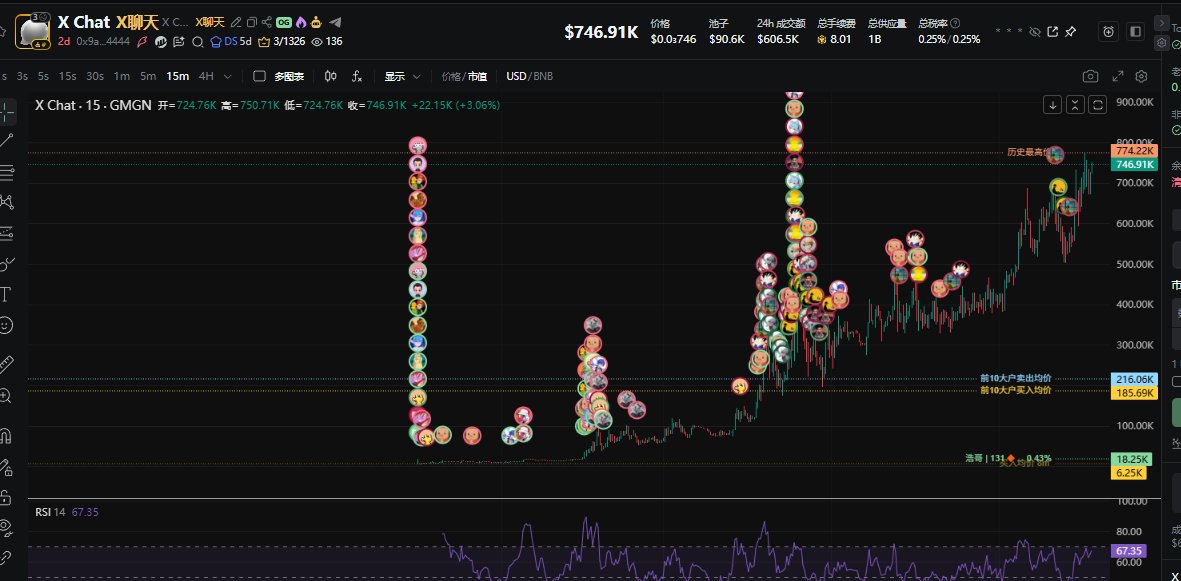The height and width of the screenshot is (581, 1181).
Task: Click the chart refresh/reset button
Action: 1098,105
